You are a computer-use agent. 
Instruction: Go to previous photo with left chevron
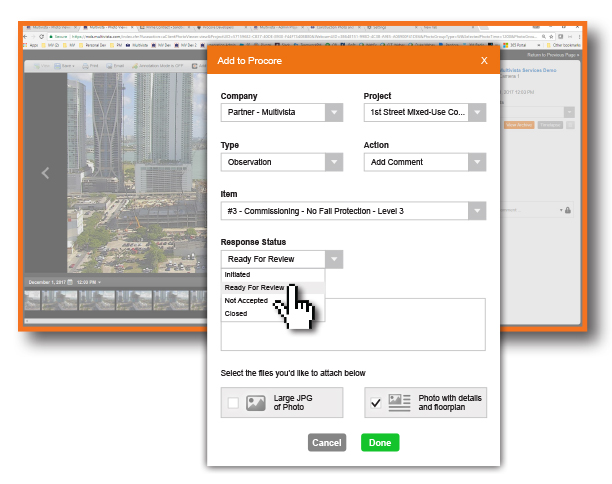tap(45, 173)
